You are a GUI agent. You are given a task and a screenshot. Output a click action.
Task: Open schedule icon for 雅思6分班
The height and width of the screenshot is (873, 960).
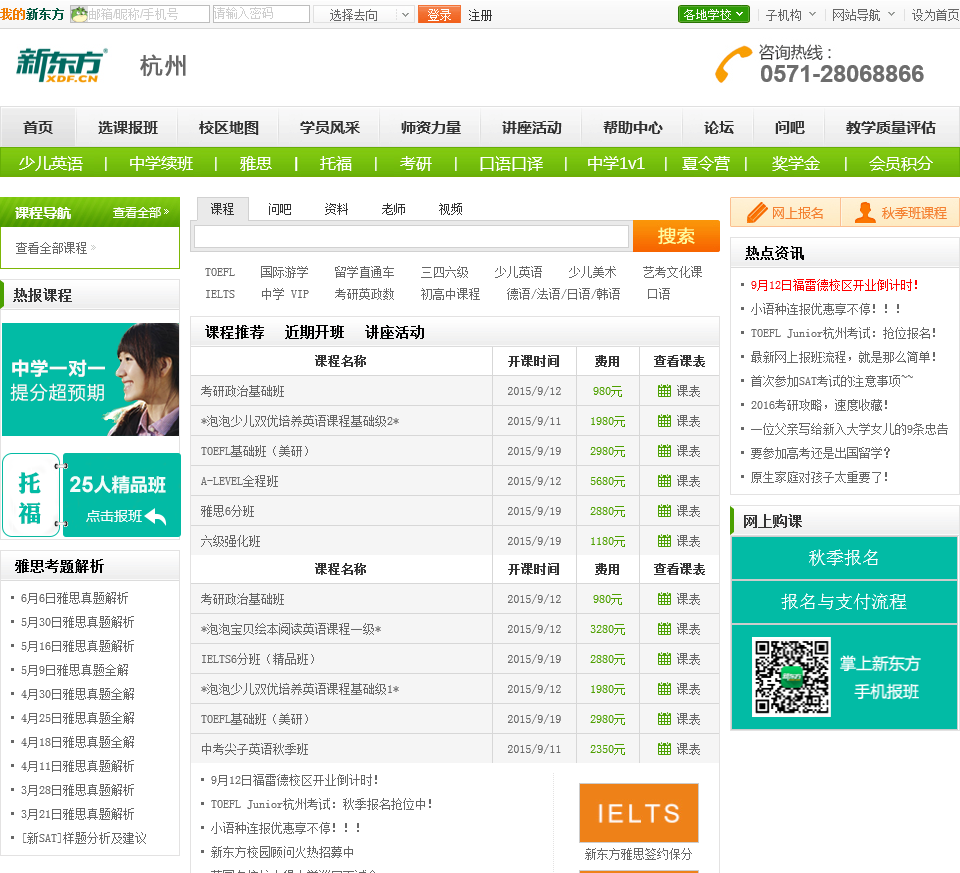coord(664,511)
